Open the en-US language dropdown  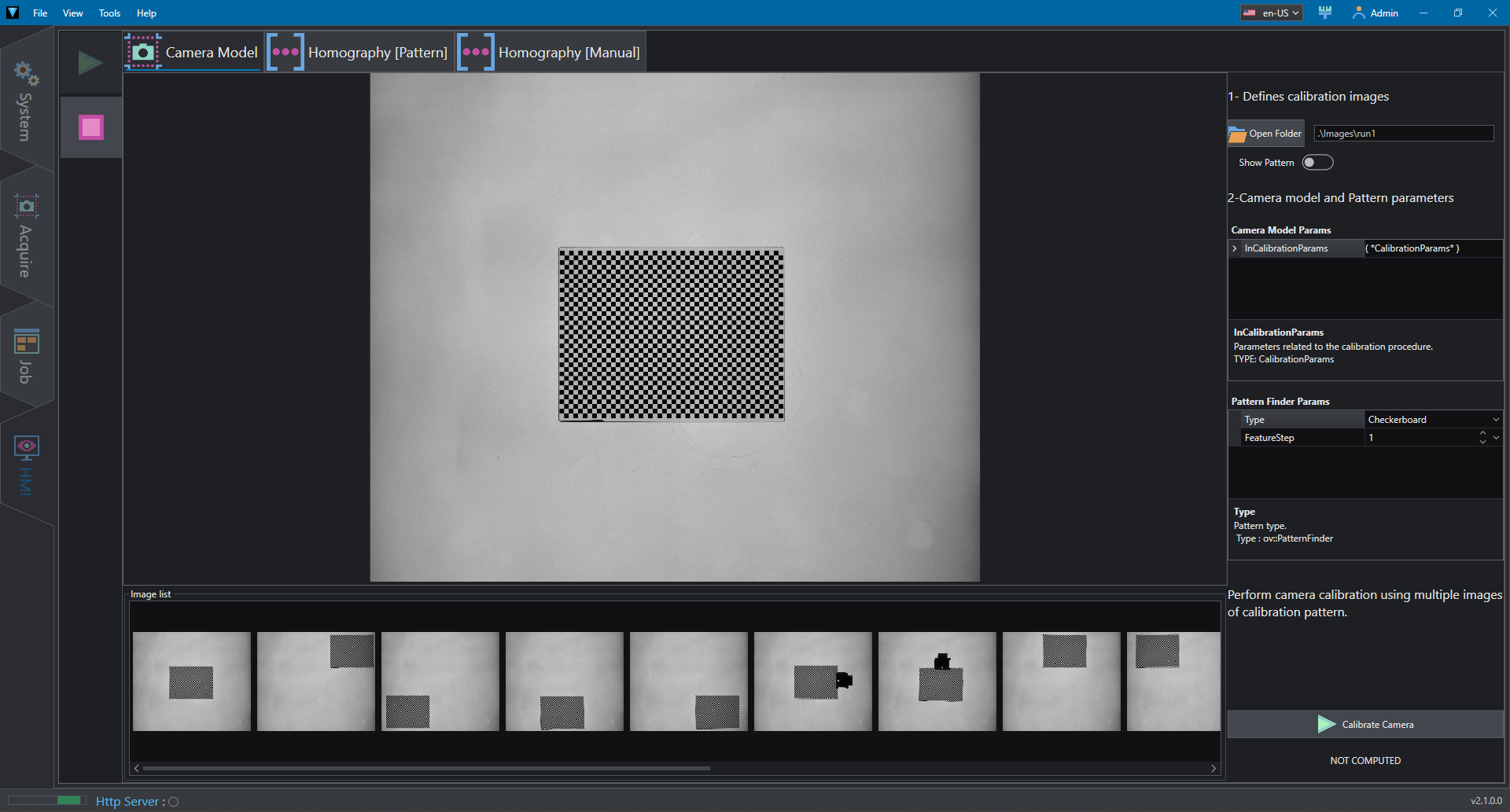tap(1272, 13)
